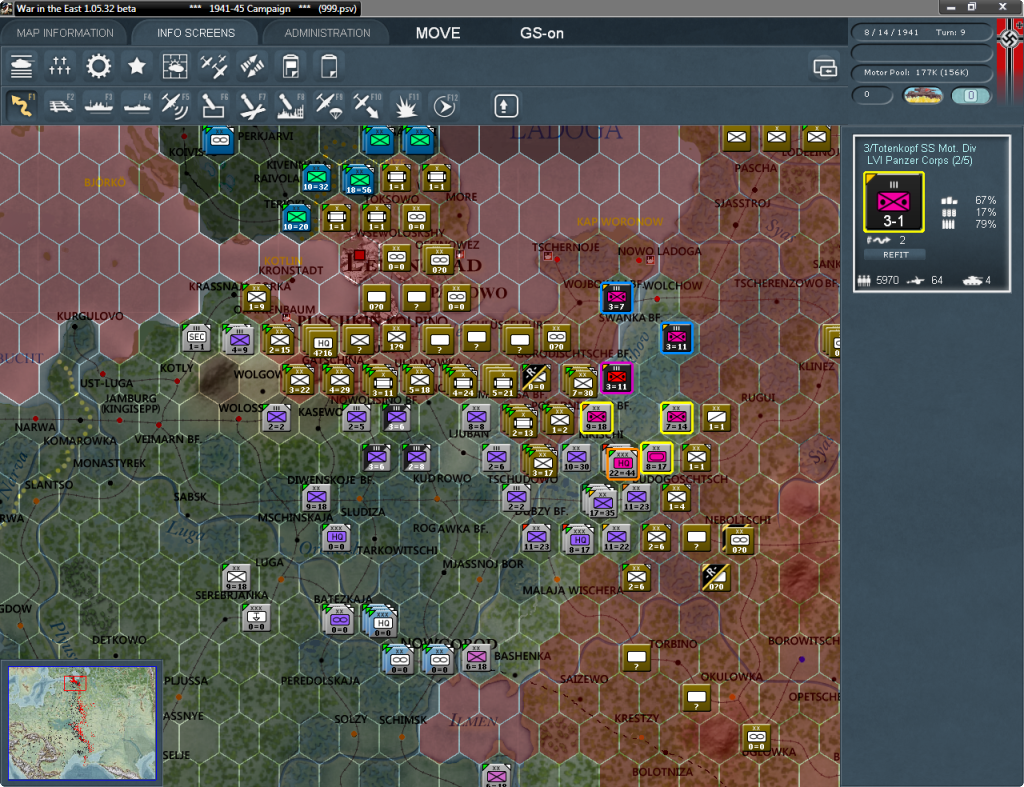Select the yellow-bordered 8=17 unit counter
1024x787 pixels.
[x=656, y=458]
